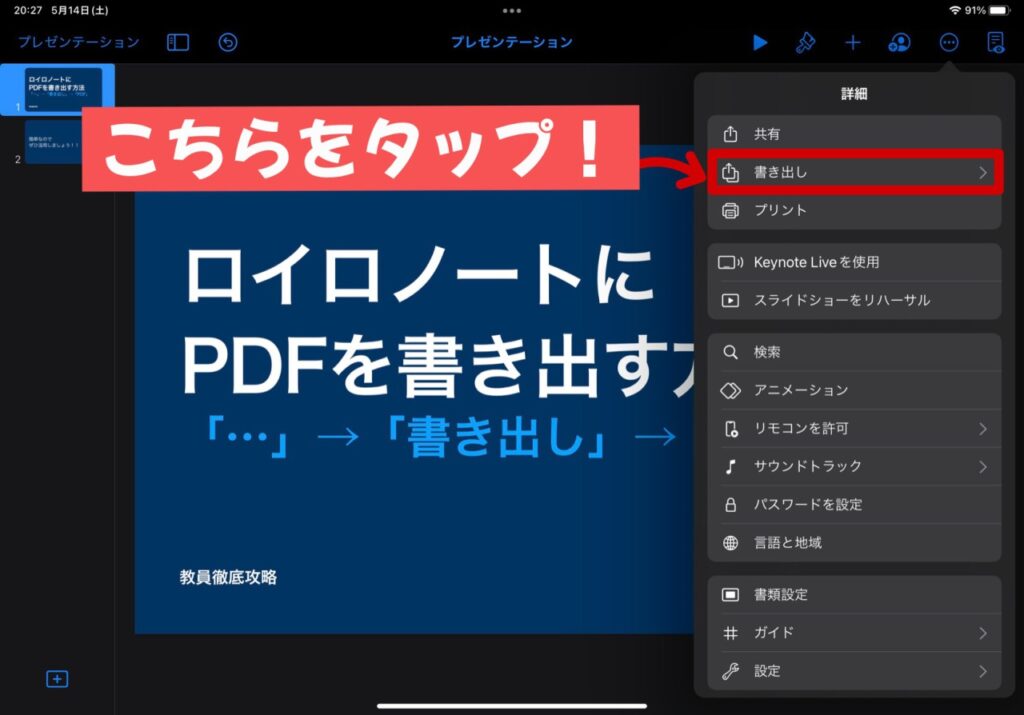The image size is (1024, 715).
Task: Tap the animation diamond icon
Action: coord(730,390)
